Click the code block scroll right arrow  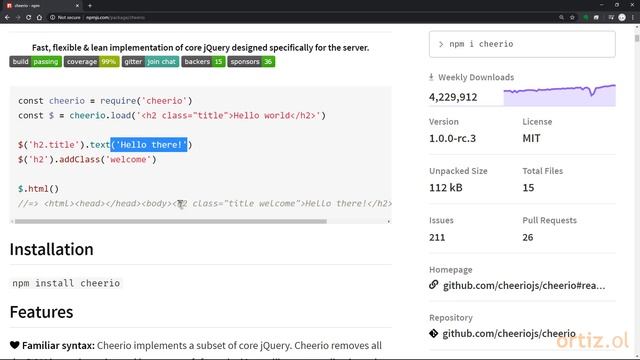(x=389, y=221)
